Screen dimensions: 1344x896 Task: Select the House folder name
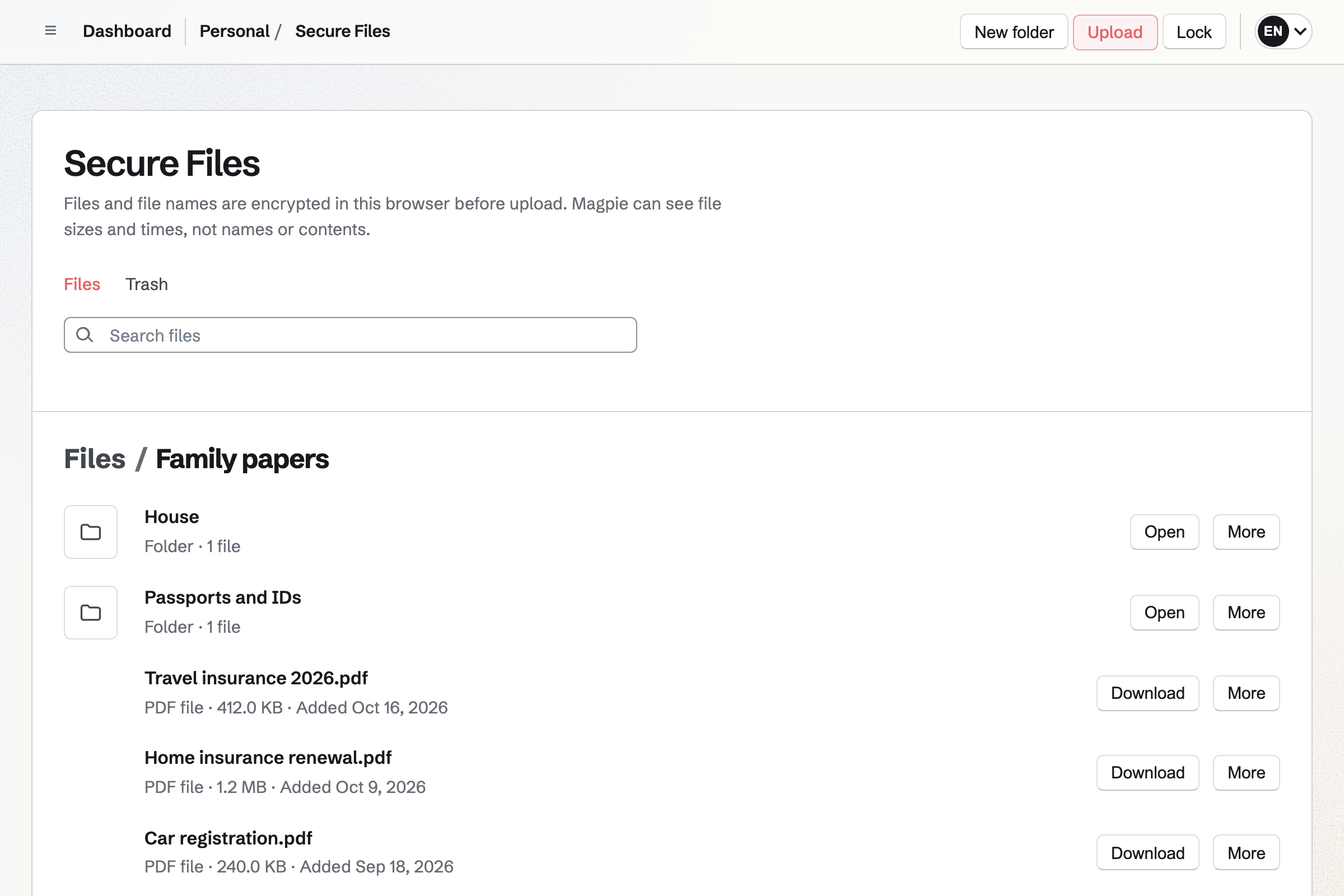(x=171, y=516)
